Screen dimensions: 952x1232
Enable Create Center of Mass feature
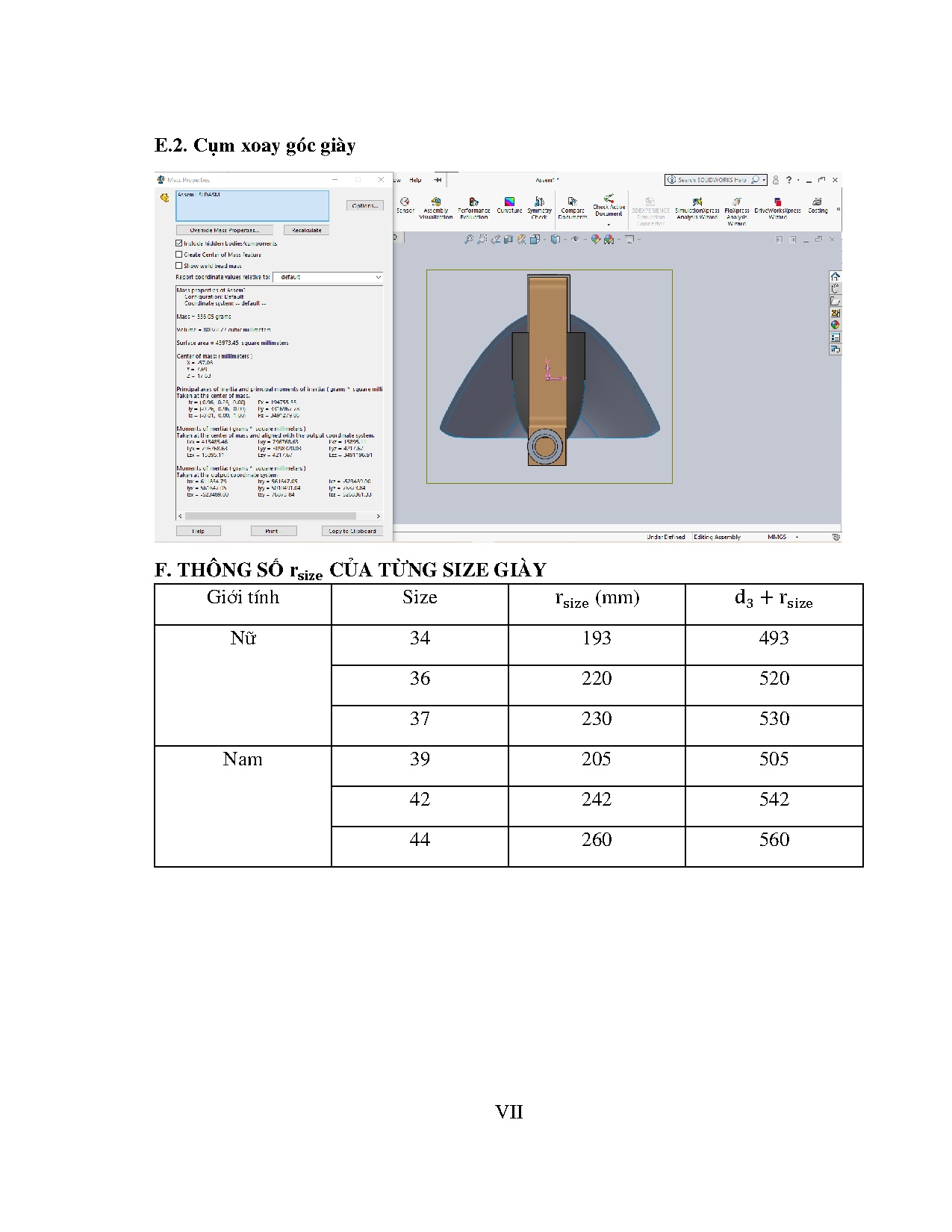tap(179, 255)
